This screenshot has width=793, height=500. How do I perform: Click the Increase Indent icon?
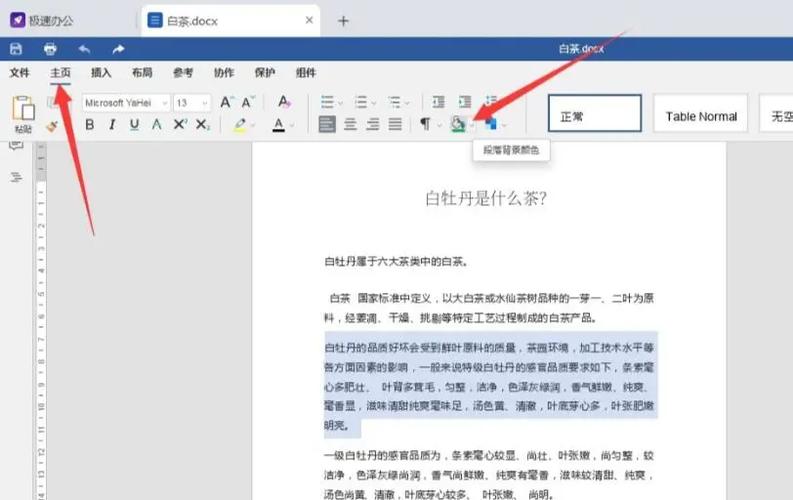click(x=465, y=102)
